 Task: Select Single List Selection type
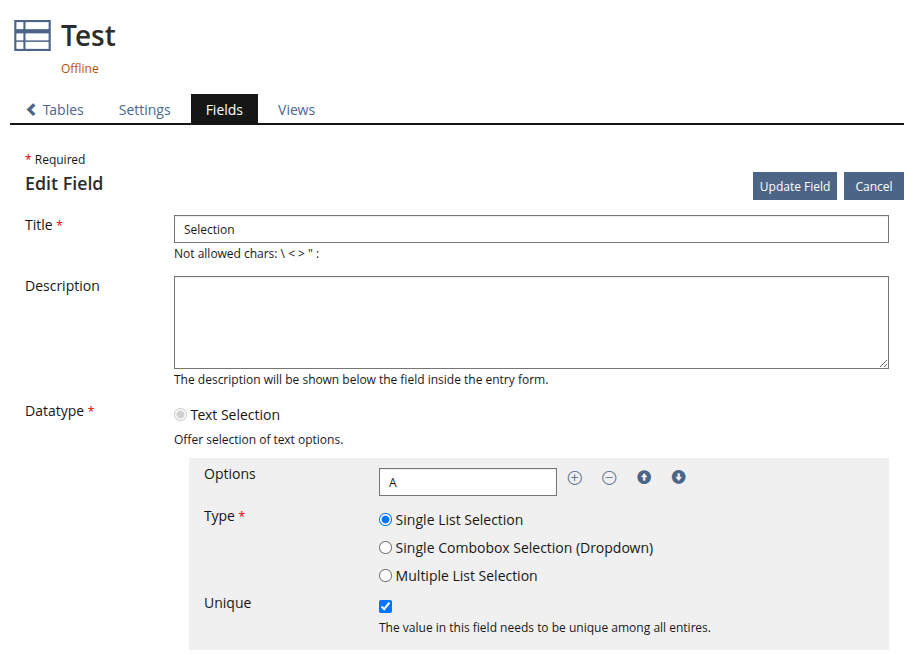[385, 520]
